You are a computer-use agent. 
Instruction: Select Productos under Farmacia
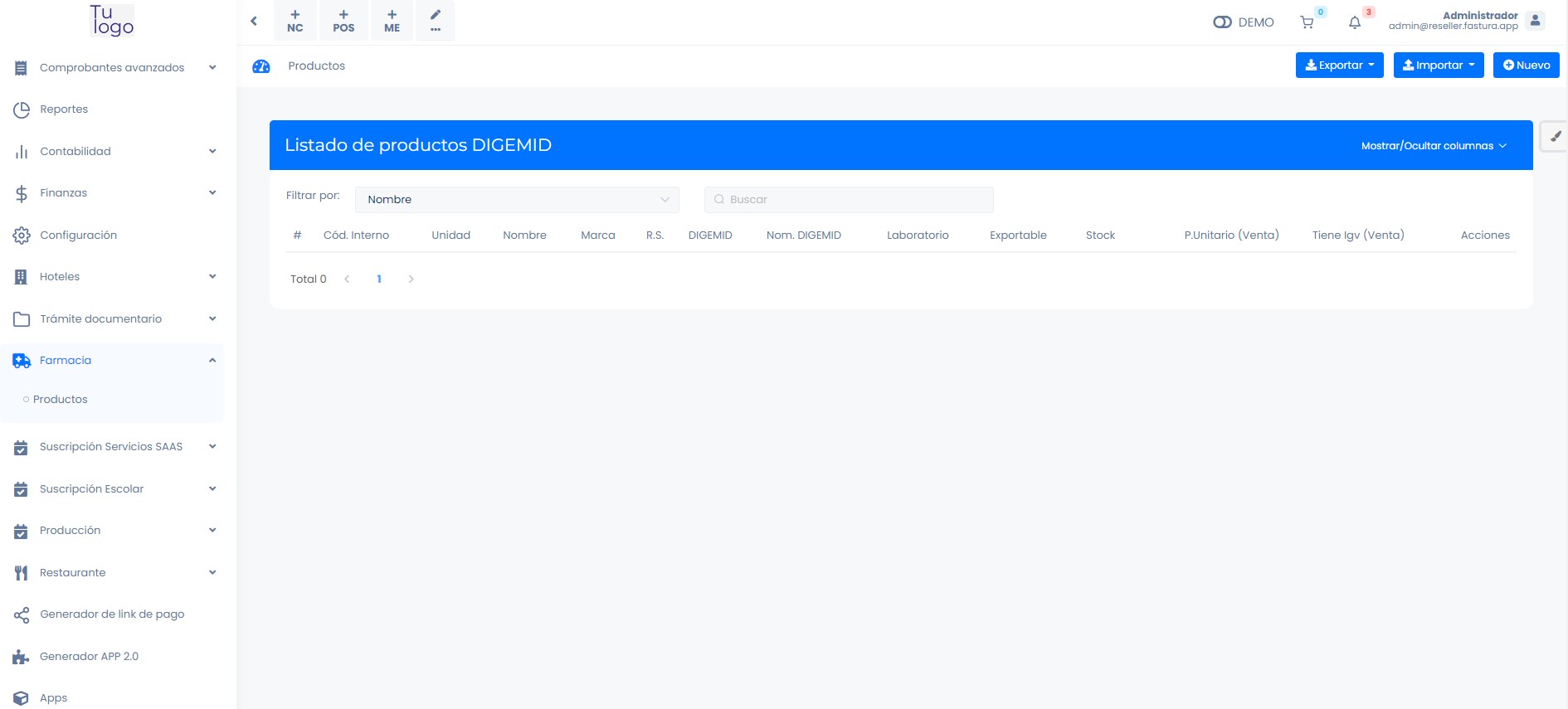tap(61, 400)
